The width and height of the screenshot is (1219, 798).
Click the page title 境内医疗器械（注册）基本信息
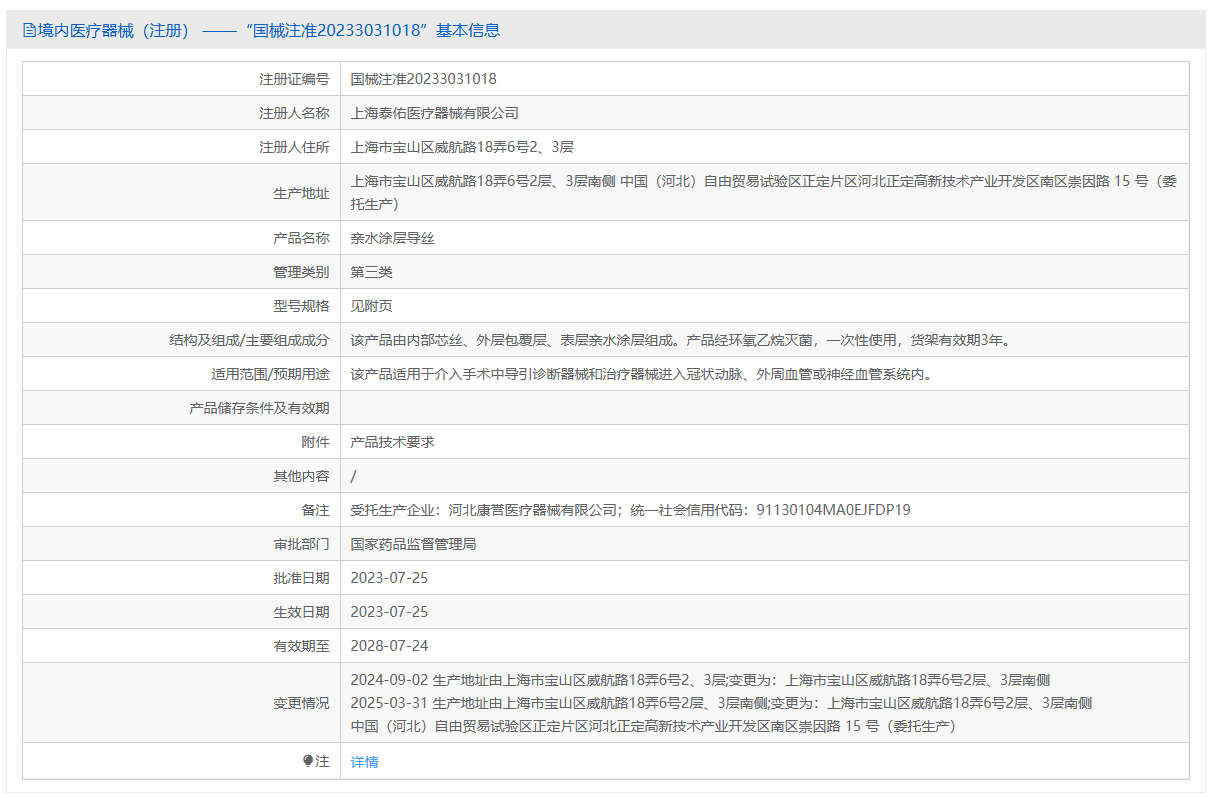tap(269, 31)
